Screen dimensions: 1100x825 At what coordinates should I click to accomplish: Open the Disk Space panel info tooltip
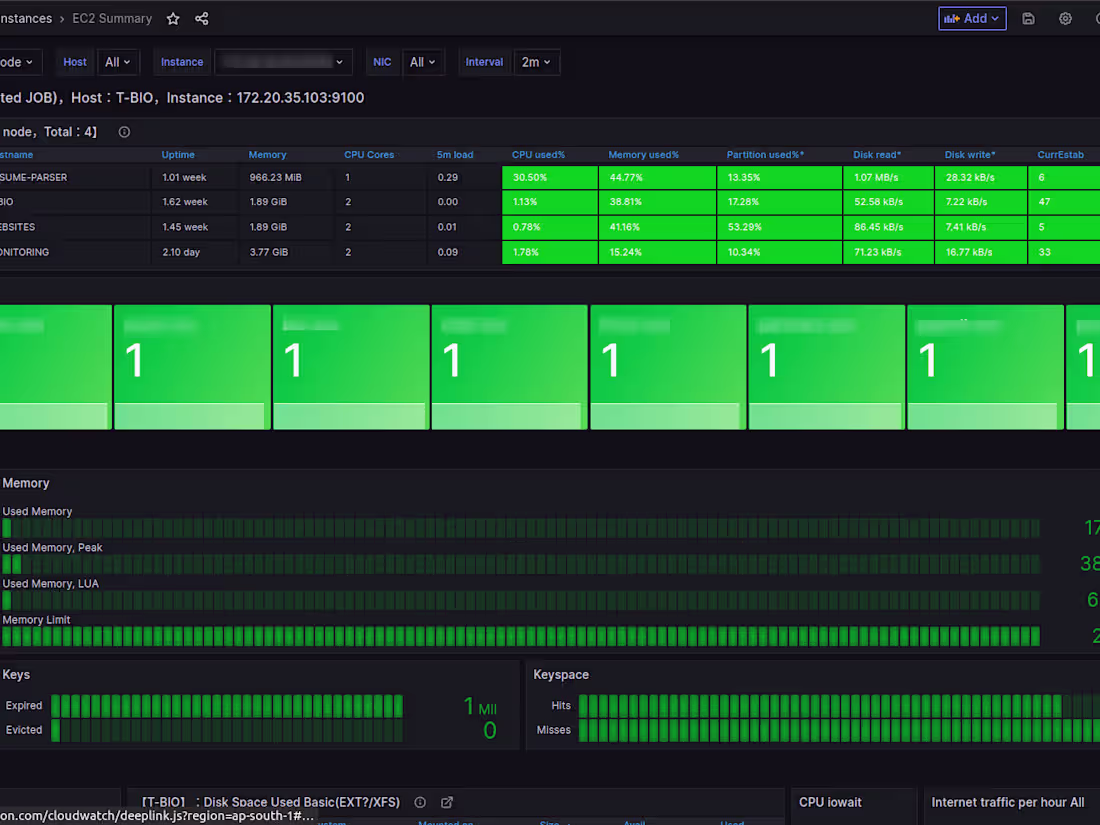point(420,802)
